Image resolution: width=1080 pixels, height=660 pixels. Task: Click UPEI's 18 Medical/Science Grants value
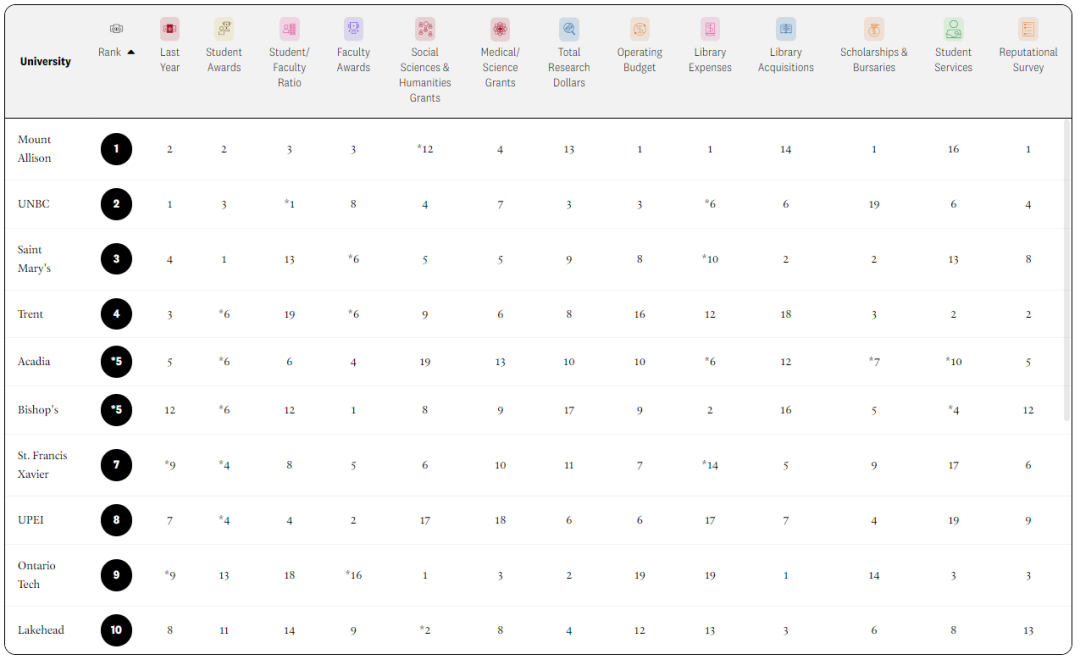500,520
